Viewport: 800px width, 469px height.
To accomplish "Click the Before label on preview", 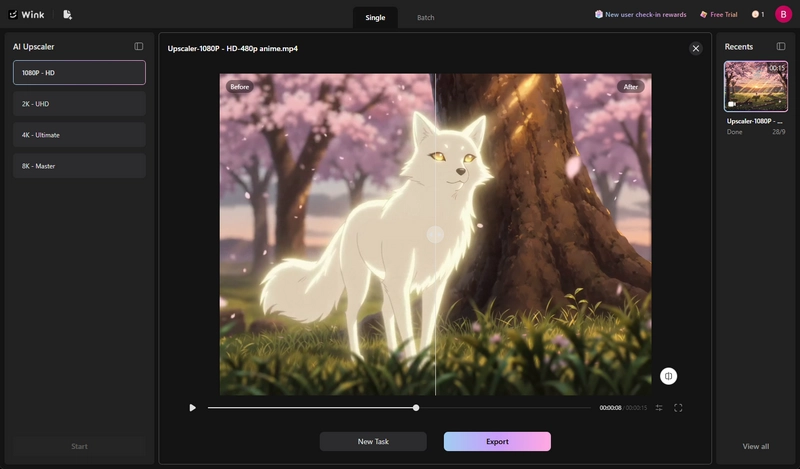I will (x=239, y=87).
